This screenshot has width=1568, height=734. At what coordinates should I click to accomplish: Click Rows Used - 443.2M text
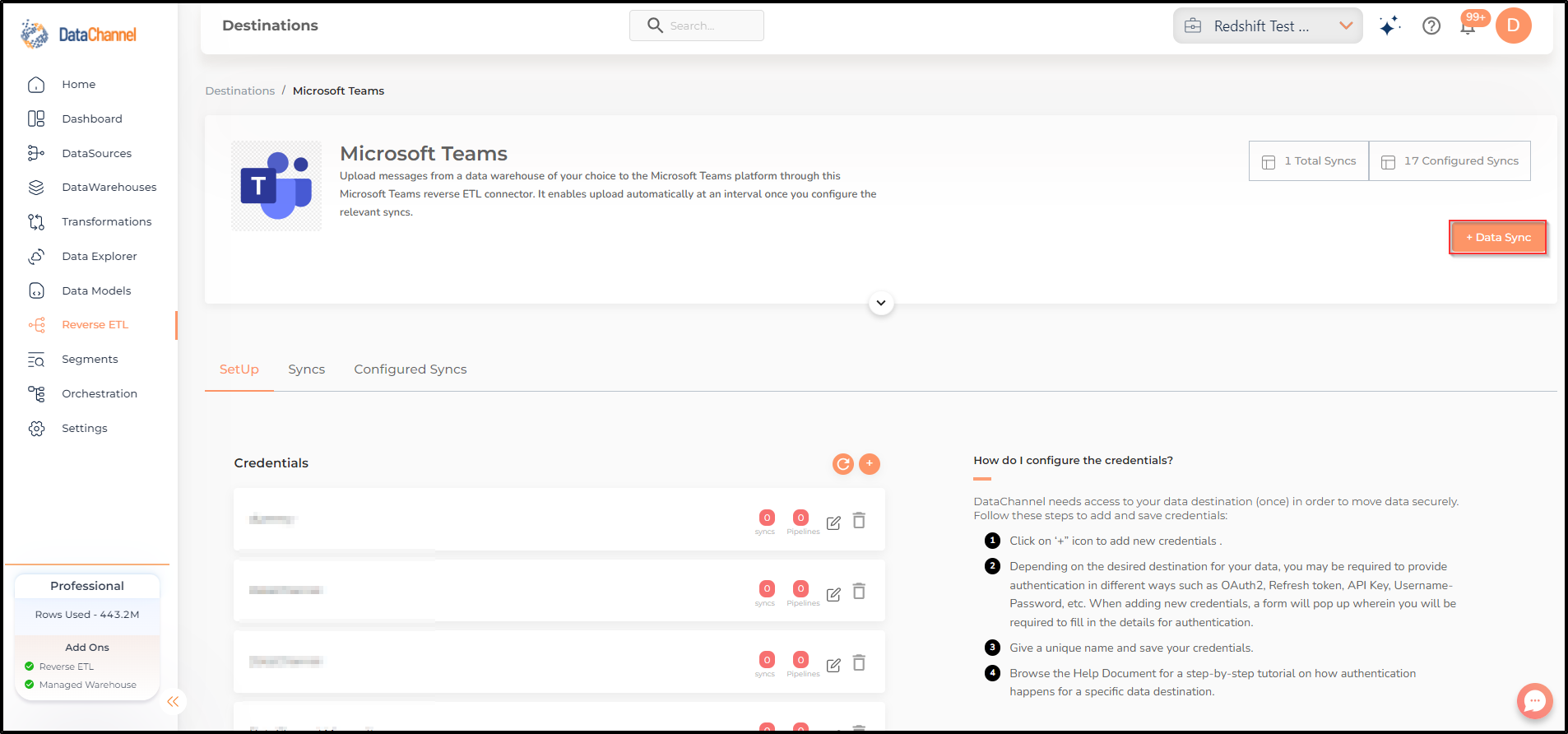coord(87,615)
